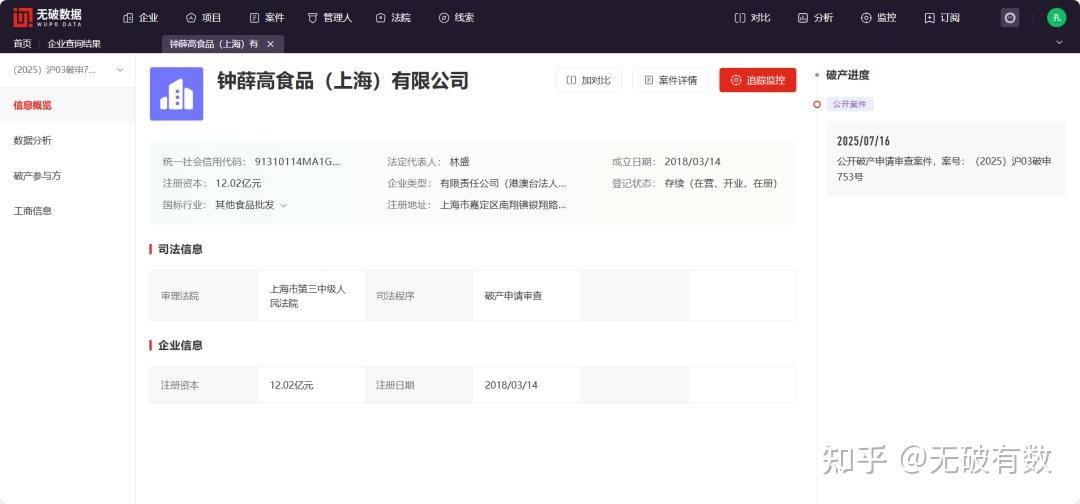Open the 法院 menu
This screenshot has height=504, width=1080.
pyautogui.click(x=393, y=18)
